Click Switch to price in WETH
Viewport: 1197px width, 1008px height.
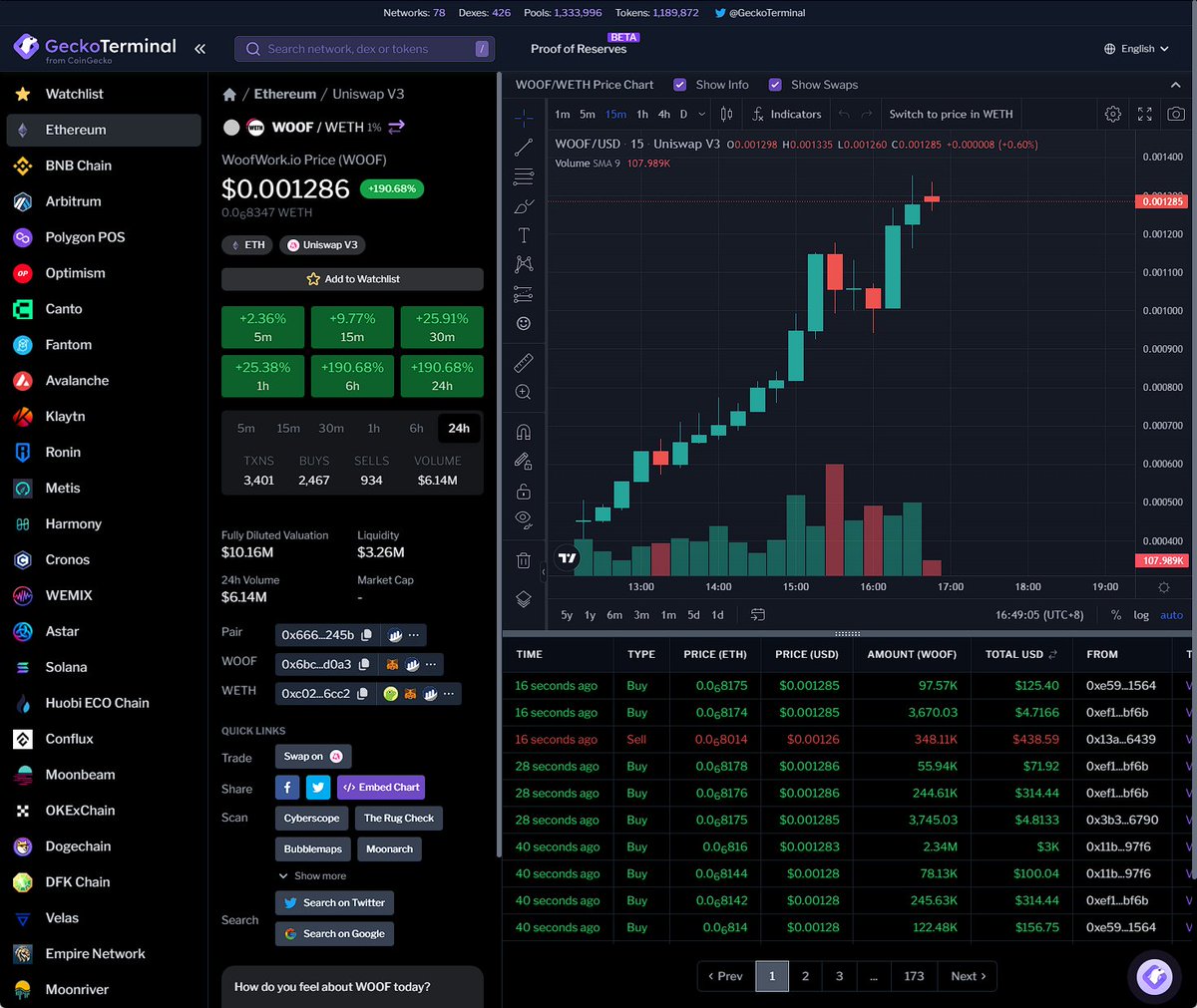pos(951,115)
